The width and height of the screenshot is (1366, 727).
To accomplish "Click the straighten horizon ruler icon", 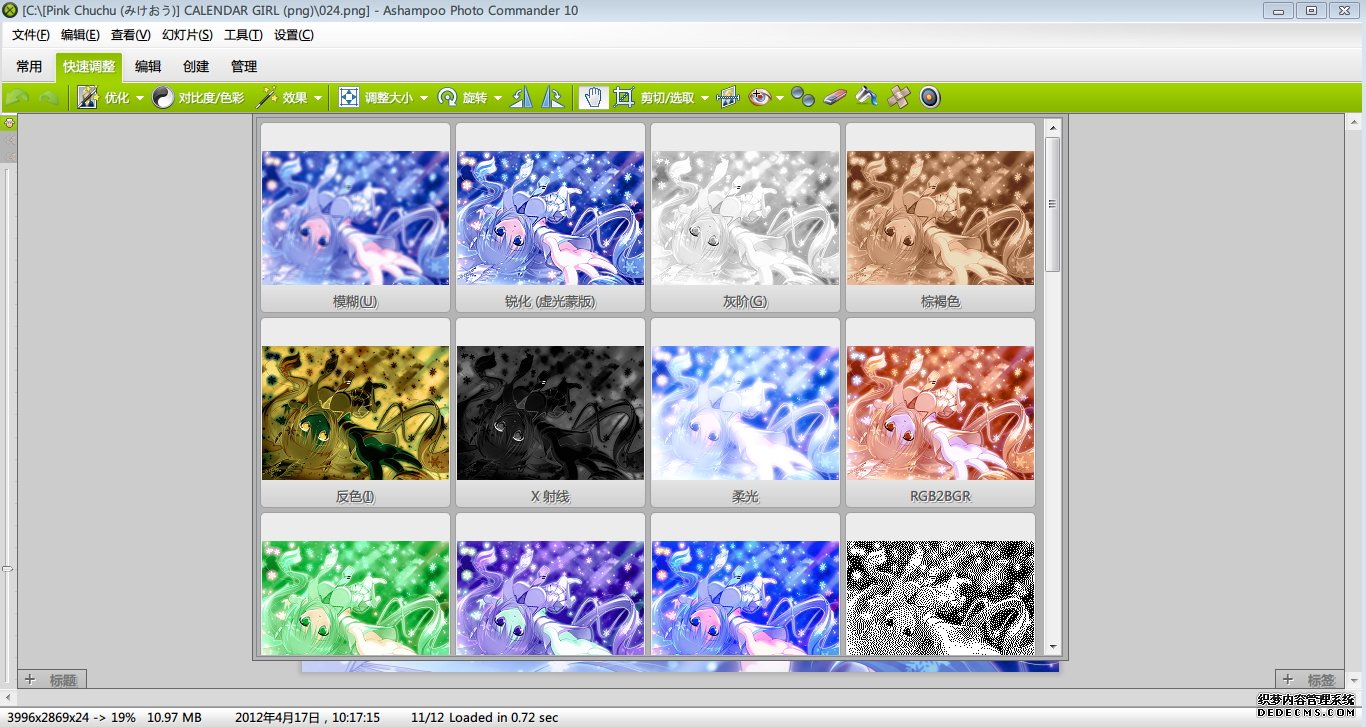I will [x=728, y=97].
